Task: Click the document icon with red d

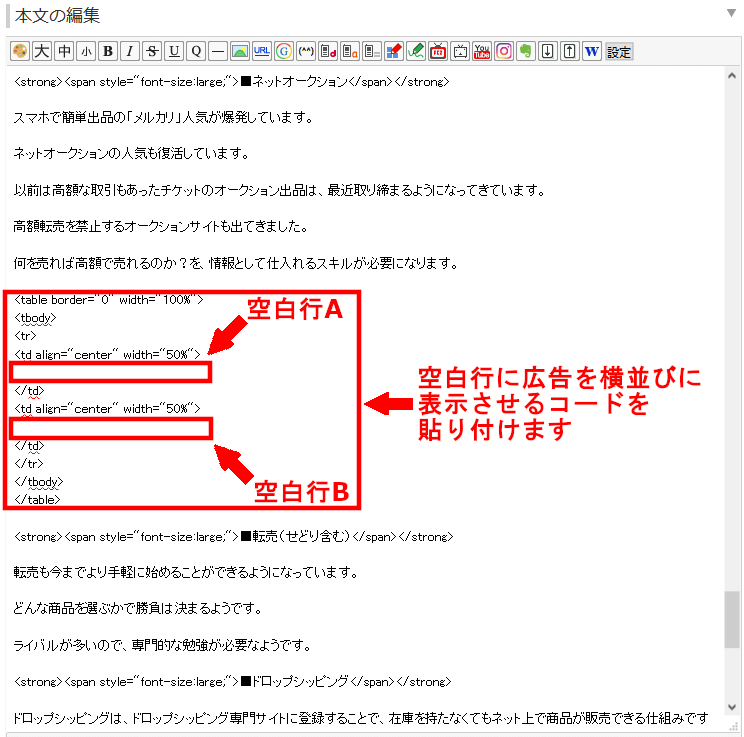Action: pos(328,51)
